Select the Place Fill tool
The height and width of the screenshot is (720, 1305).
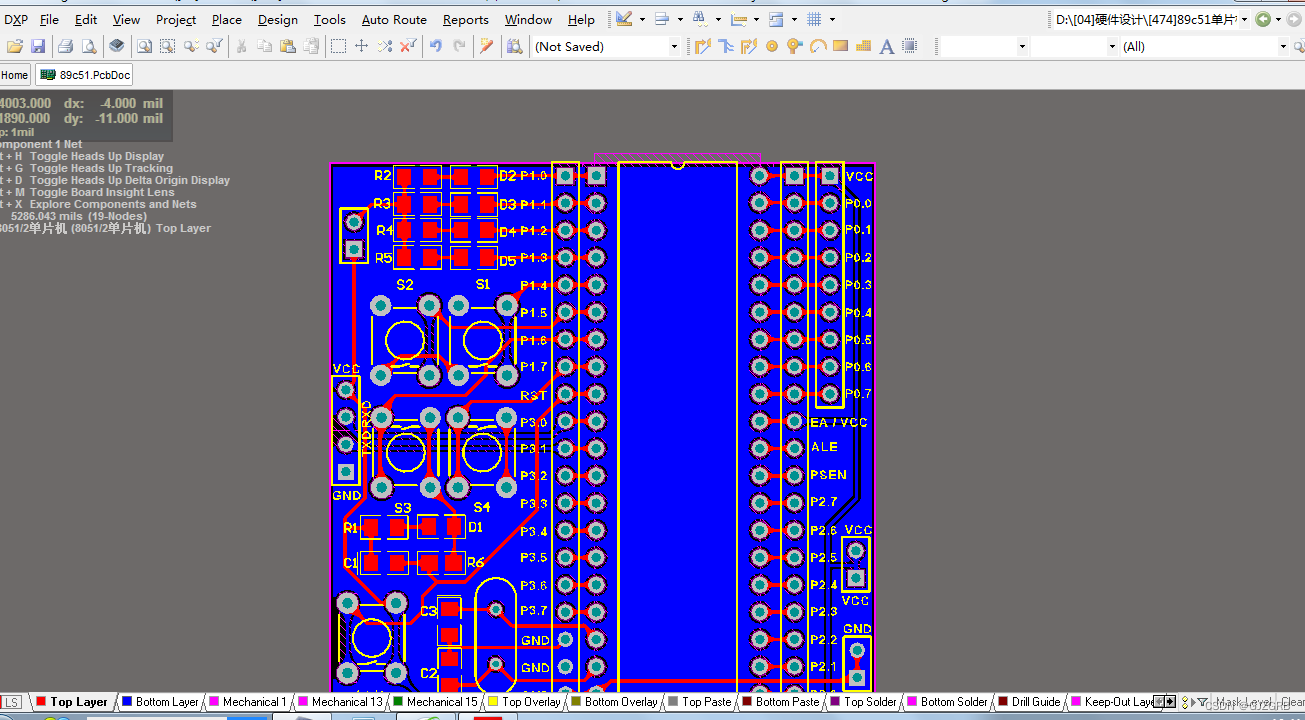click(840, 46)
